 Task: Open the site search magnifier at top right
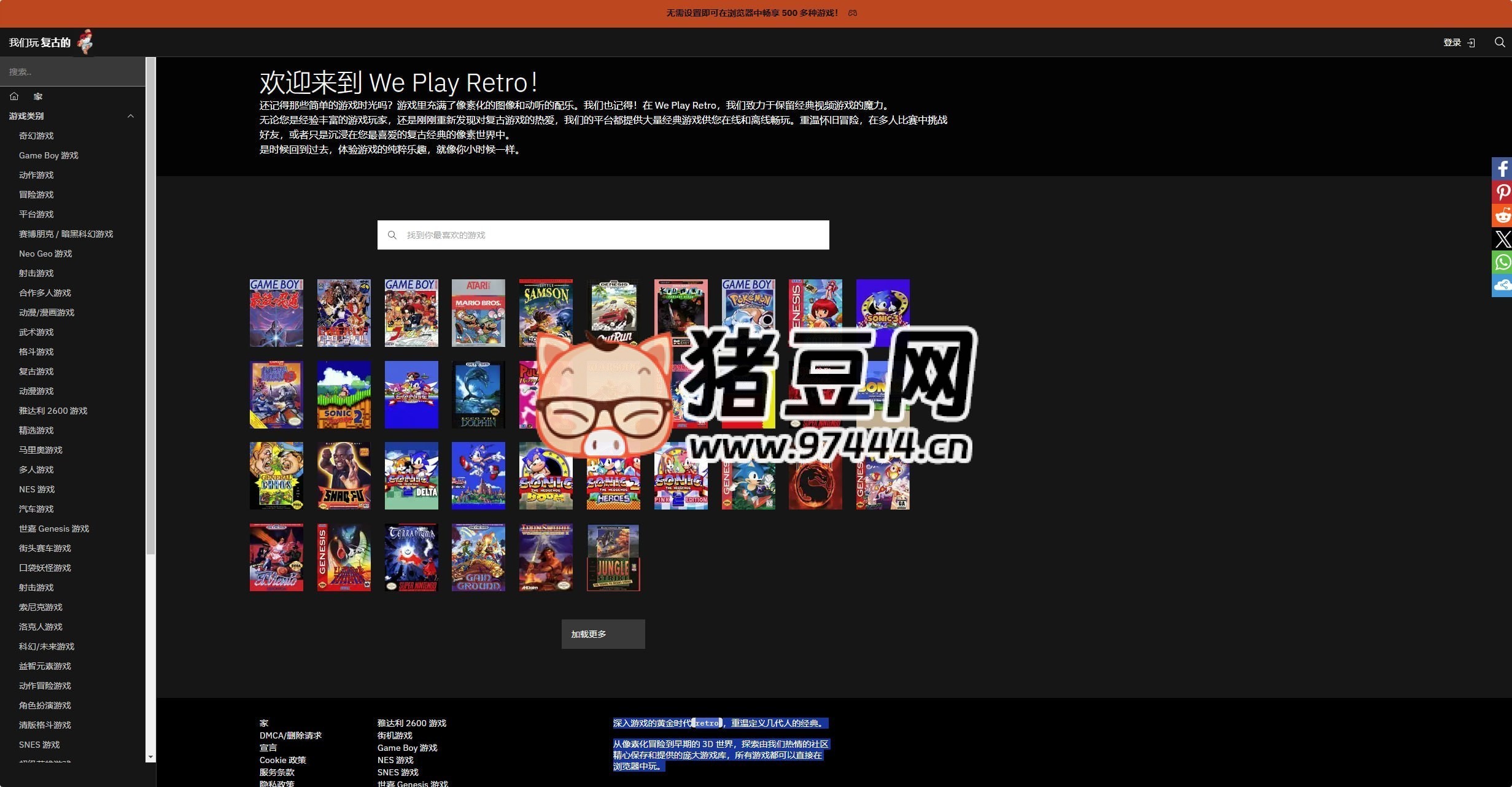tap(1499, 42)
